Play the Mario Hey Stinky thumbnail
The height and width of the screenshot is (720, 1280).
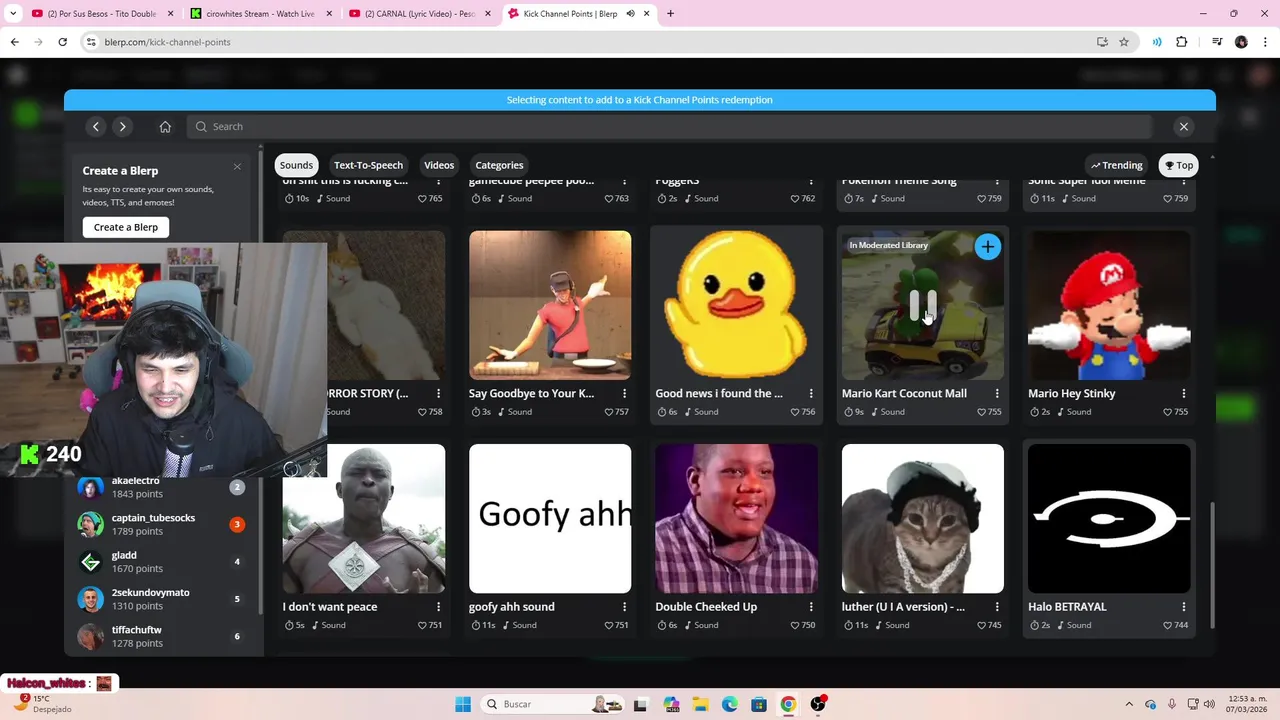[1109, 305]
